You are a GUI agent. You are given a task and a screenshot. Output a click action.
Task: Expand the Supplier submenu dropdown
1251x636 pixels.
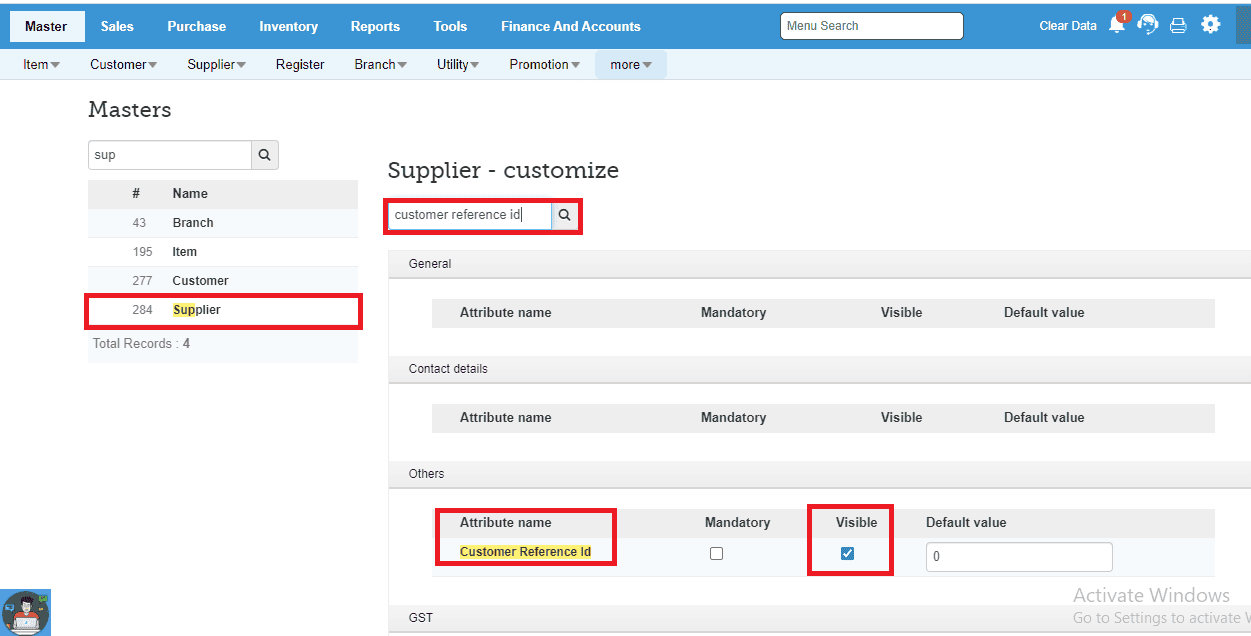coord(216,65)
